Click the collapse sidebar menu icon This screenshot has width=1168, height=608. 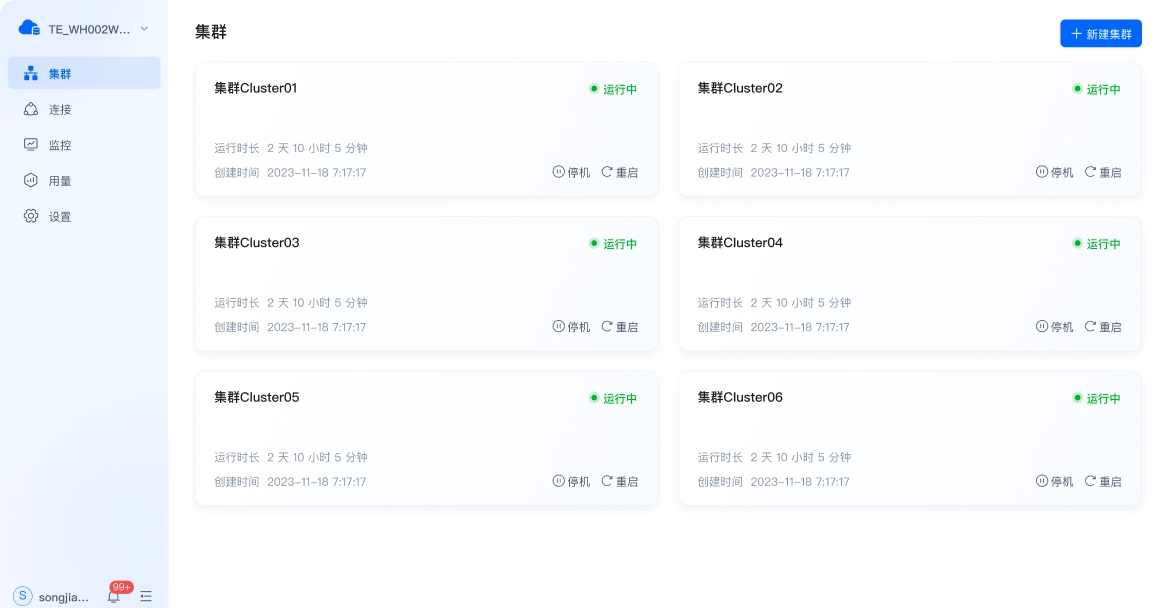(146, 596)
